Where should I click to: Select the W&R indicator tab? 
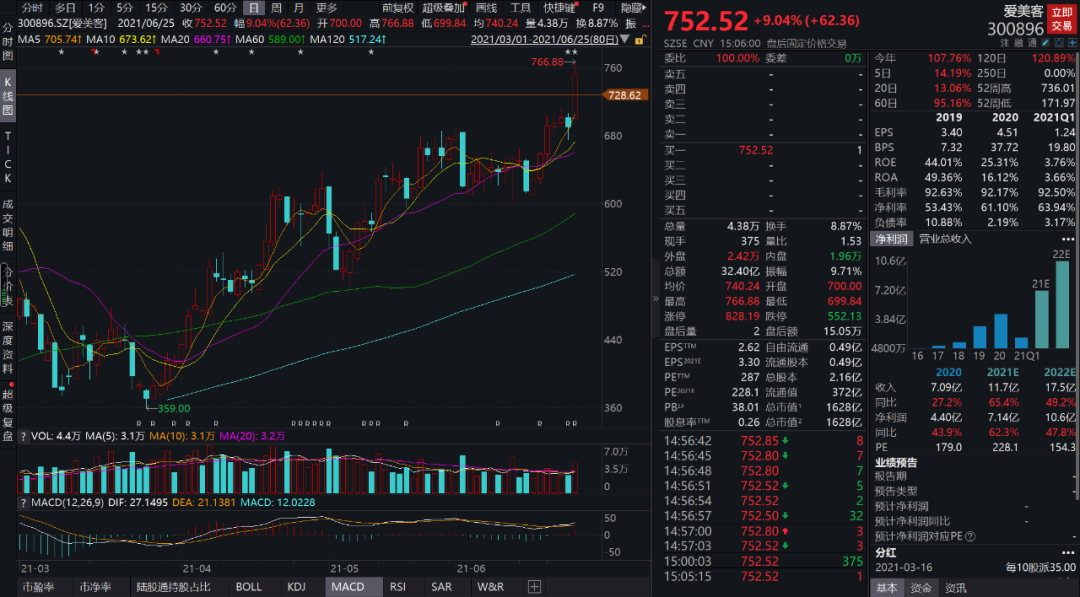point(490,587)
